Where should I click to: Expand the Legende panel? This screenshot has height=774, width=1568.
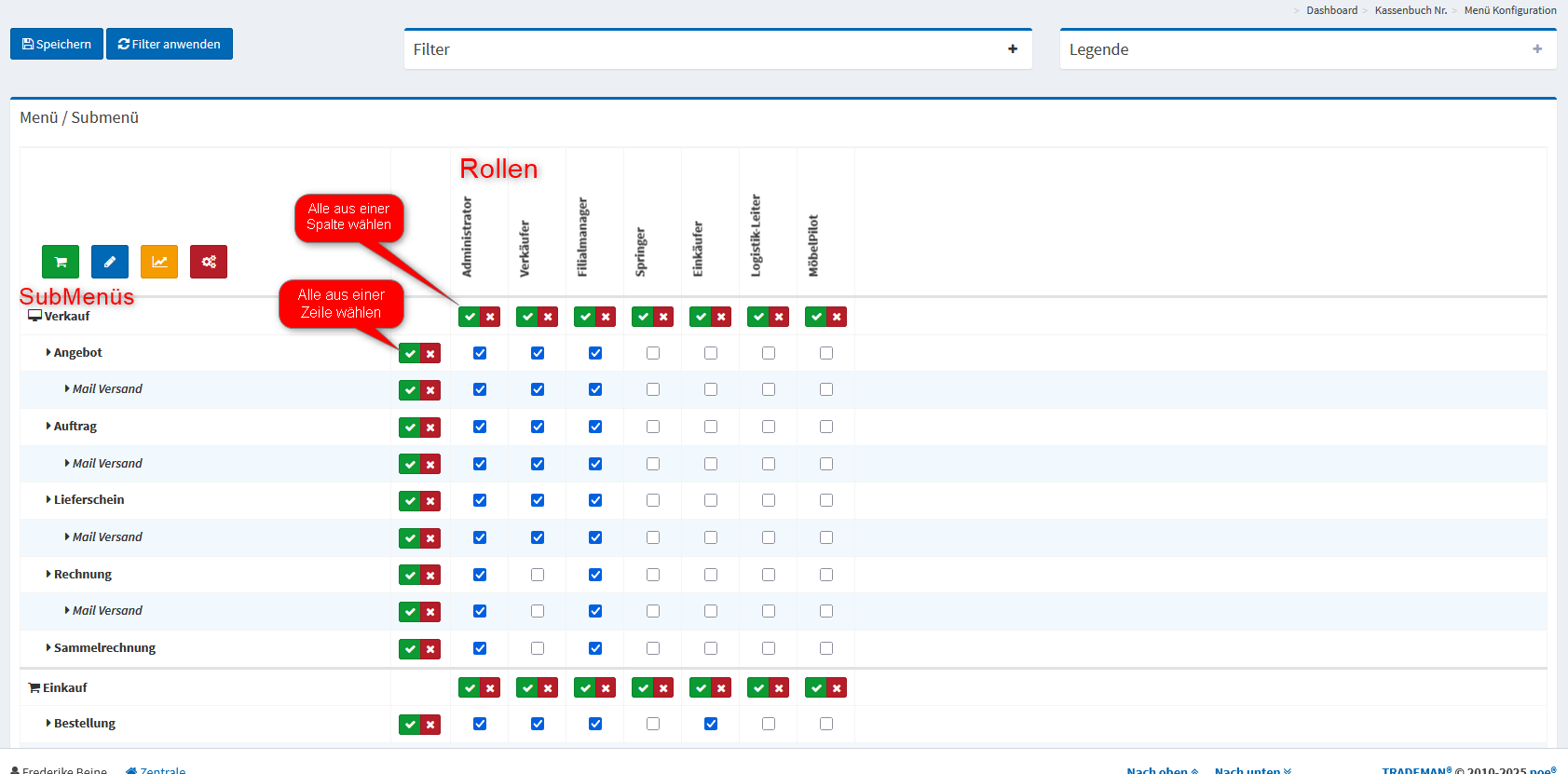[1537, 49]
